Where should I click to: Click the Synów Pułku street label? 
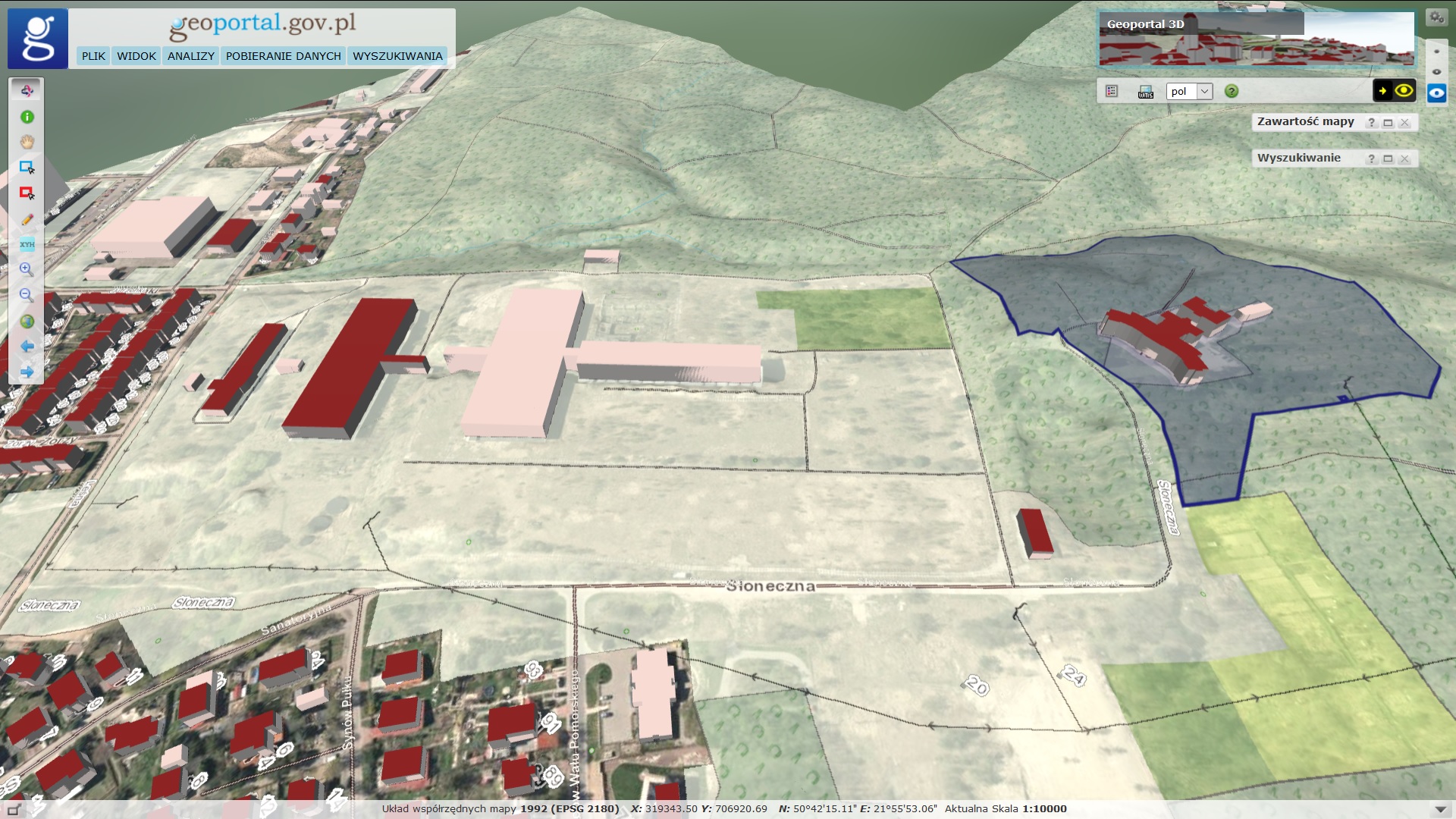coord(347,712)
